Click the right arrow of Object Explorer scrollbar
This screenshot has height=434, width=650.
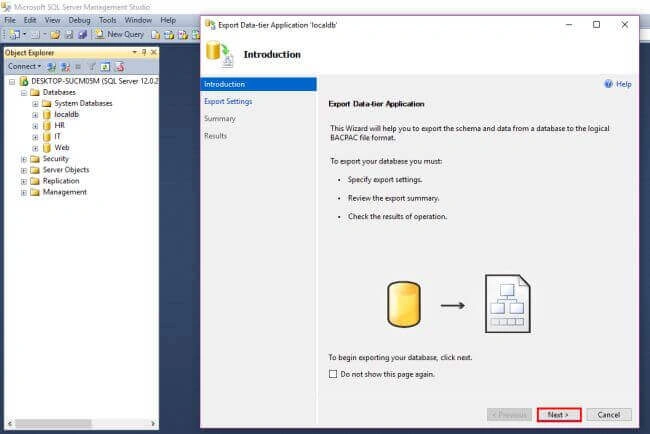(x=153, y=423)
